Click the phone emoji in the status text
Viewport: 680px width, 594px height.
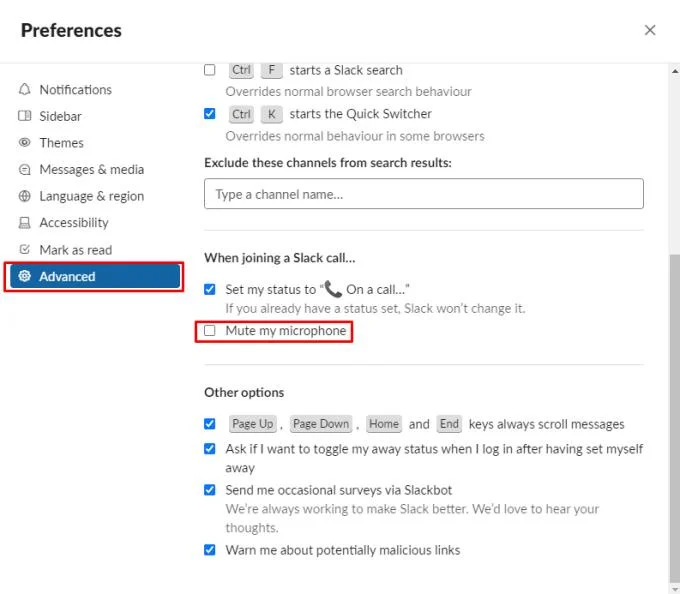333,289
